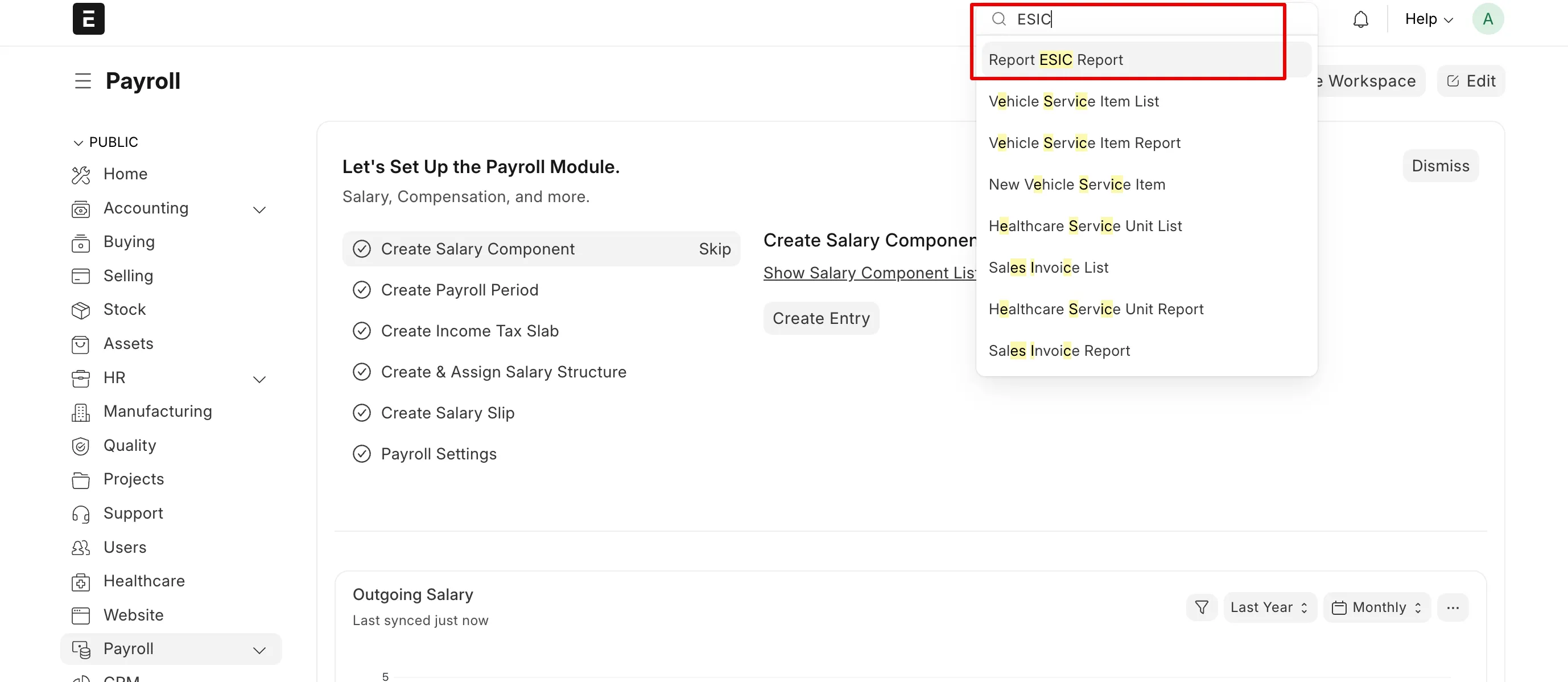
Task: Click the Dismiss button
Action: (1440, 166)
